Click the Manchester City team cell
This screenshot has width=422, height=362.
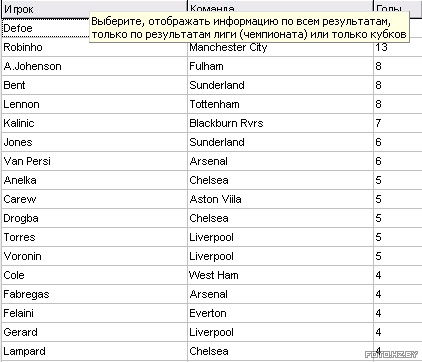[280, 47]
